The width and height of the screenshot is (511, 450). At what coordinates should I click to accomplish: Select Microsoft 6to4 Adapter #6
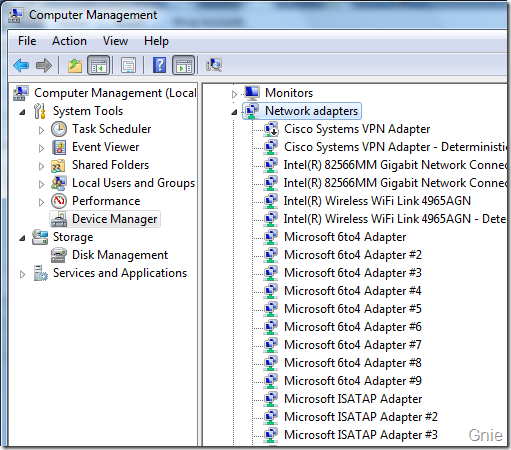click(x=353, y=327)
